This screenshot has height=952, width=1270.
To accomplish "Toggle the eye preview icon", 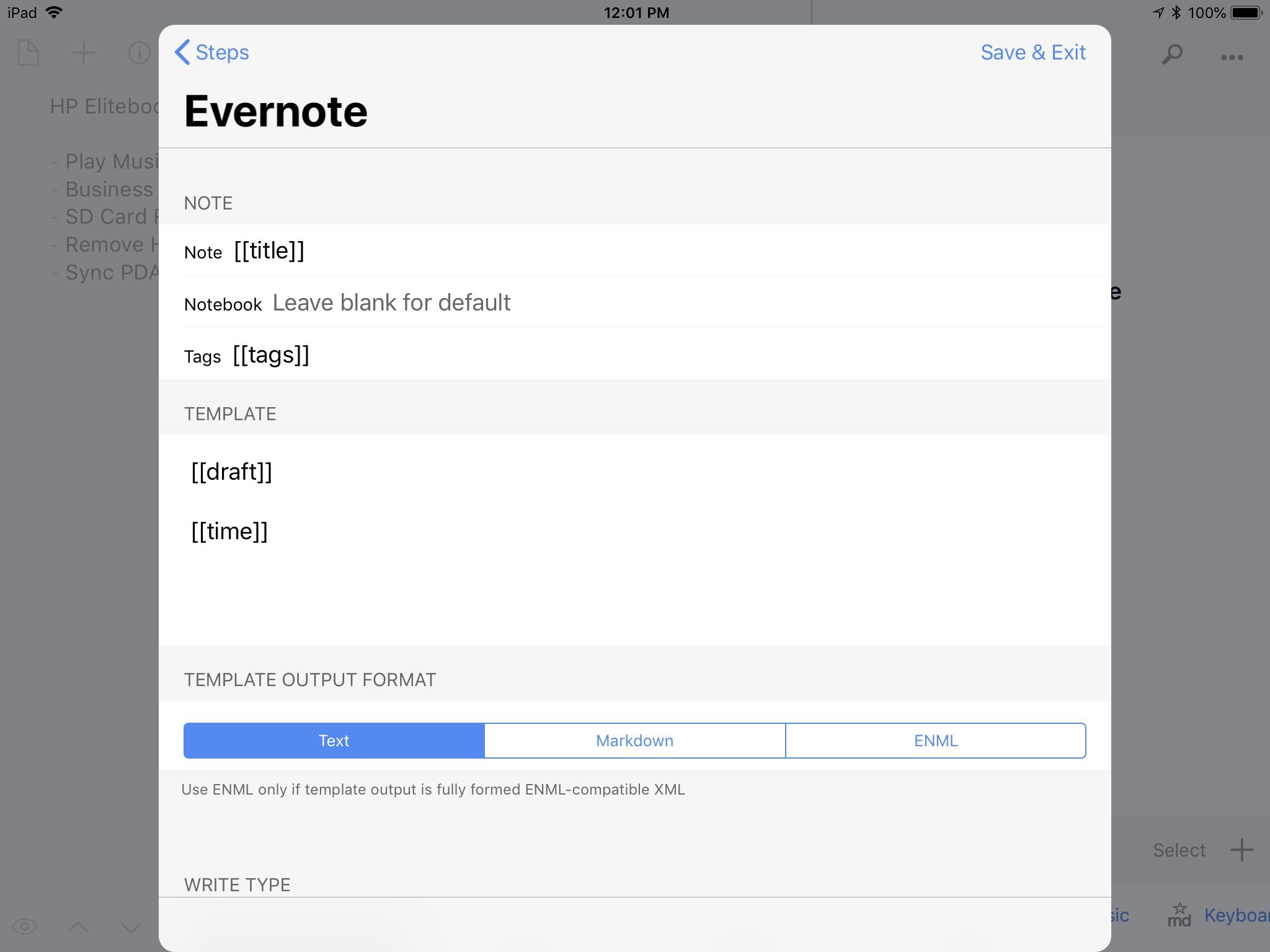I will coord(25,927).
